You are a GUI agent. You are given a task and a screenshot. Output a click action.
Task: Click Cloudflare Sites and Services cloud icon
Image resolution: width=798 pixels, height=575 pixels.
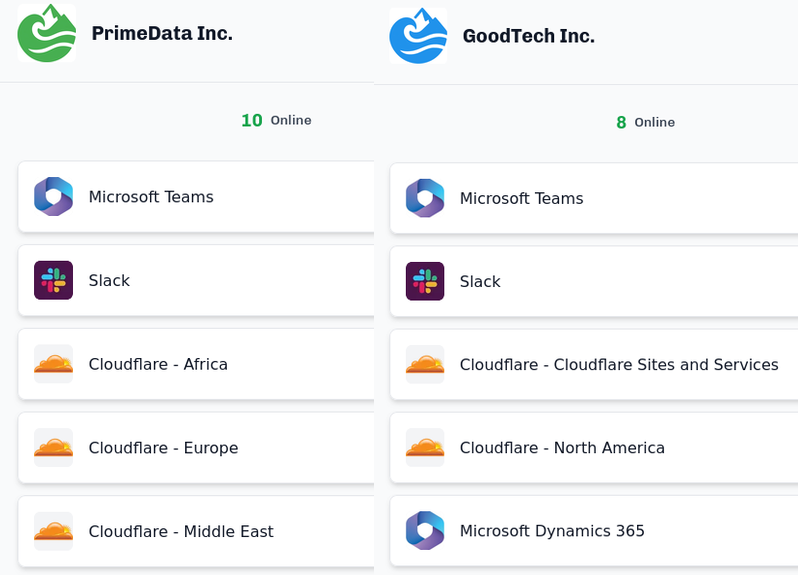pyautogui.click(x=425, y=364)
